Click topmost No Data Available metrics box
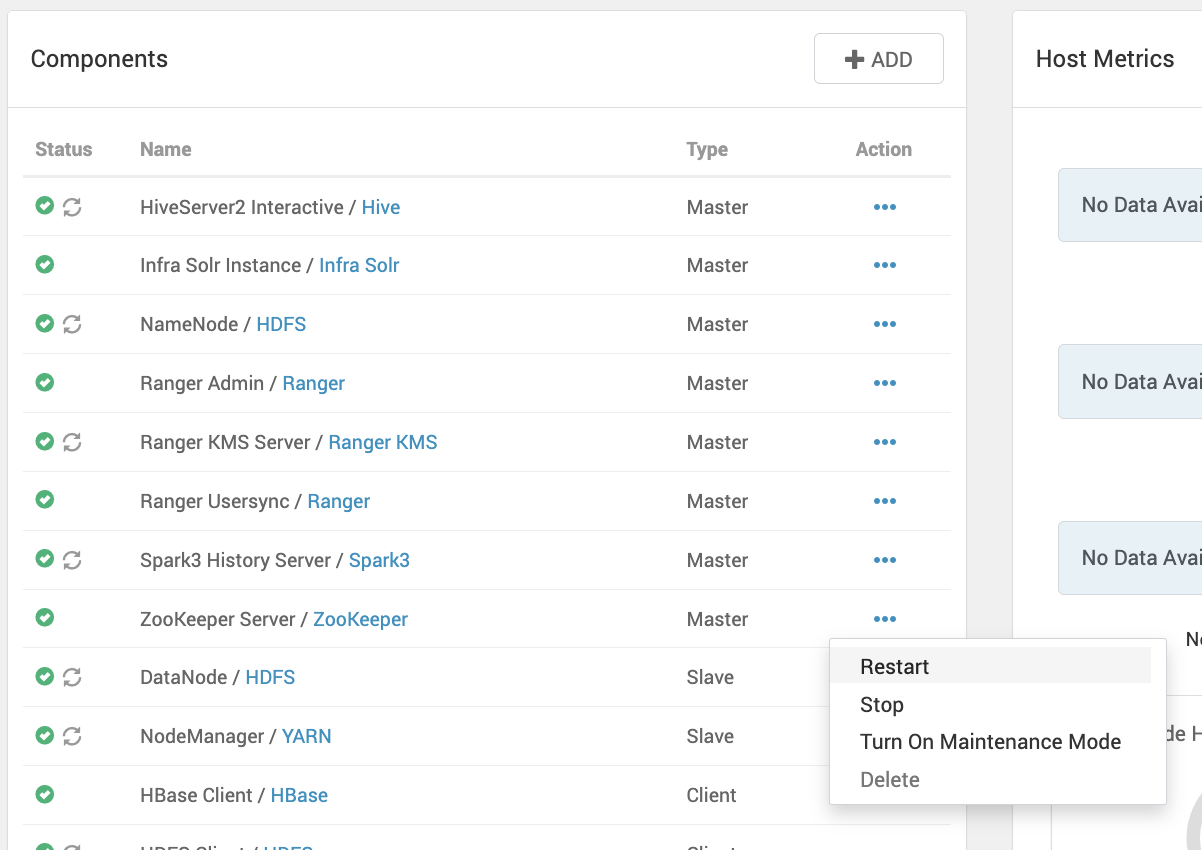 coord(1130,205)
